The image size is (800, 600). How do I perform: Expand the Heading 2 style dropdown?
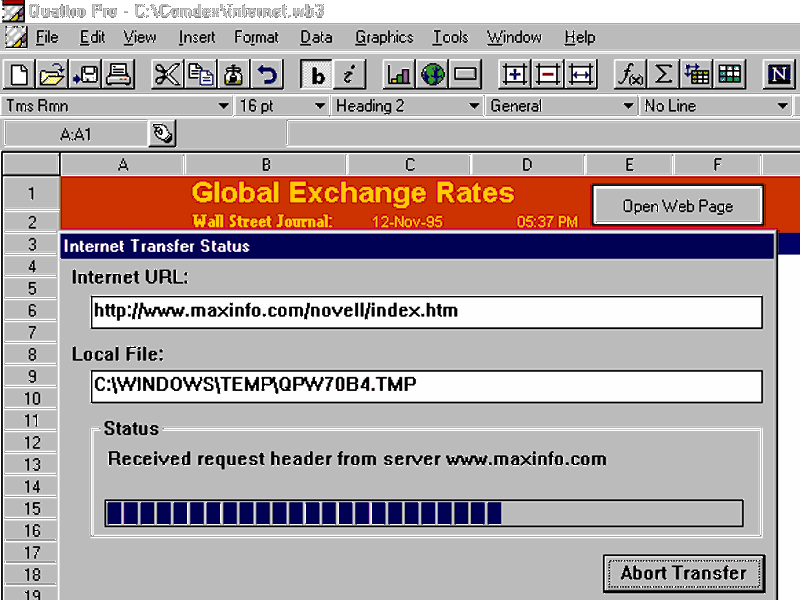click(474, 106)
